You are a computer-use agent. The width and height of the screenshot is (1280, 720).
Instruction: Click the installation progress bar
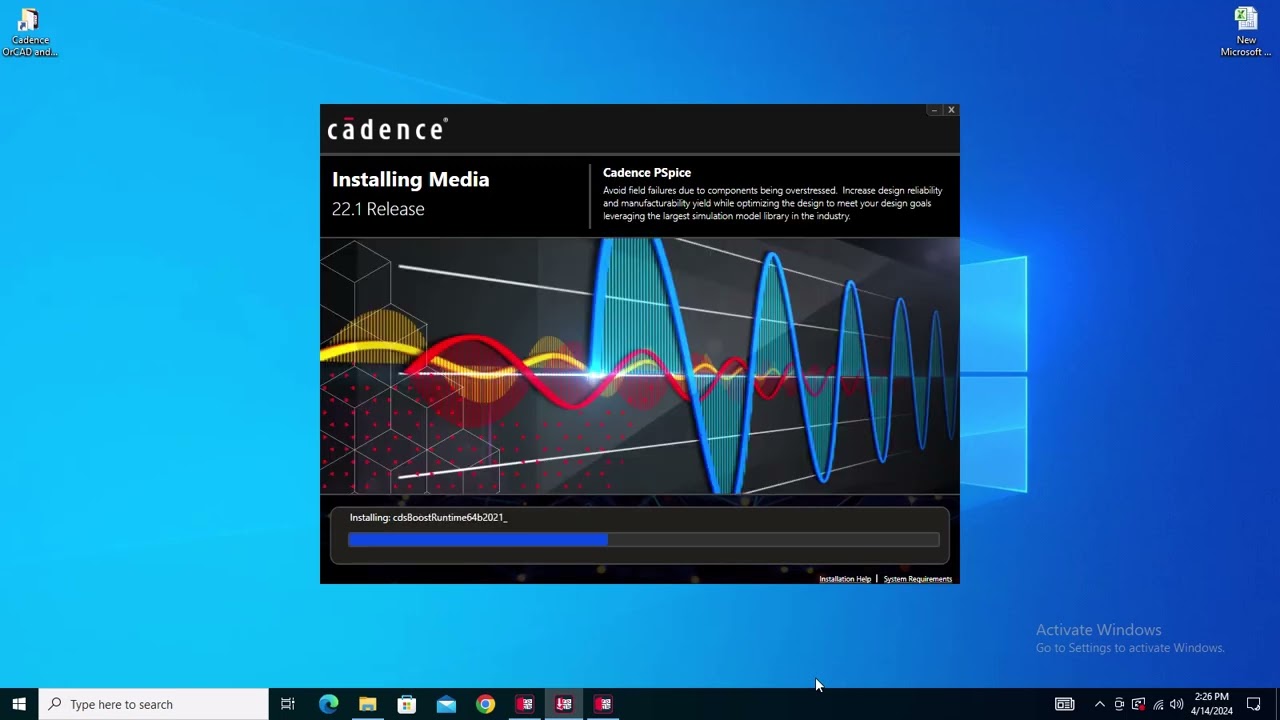point(643,540)
